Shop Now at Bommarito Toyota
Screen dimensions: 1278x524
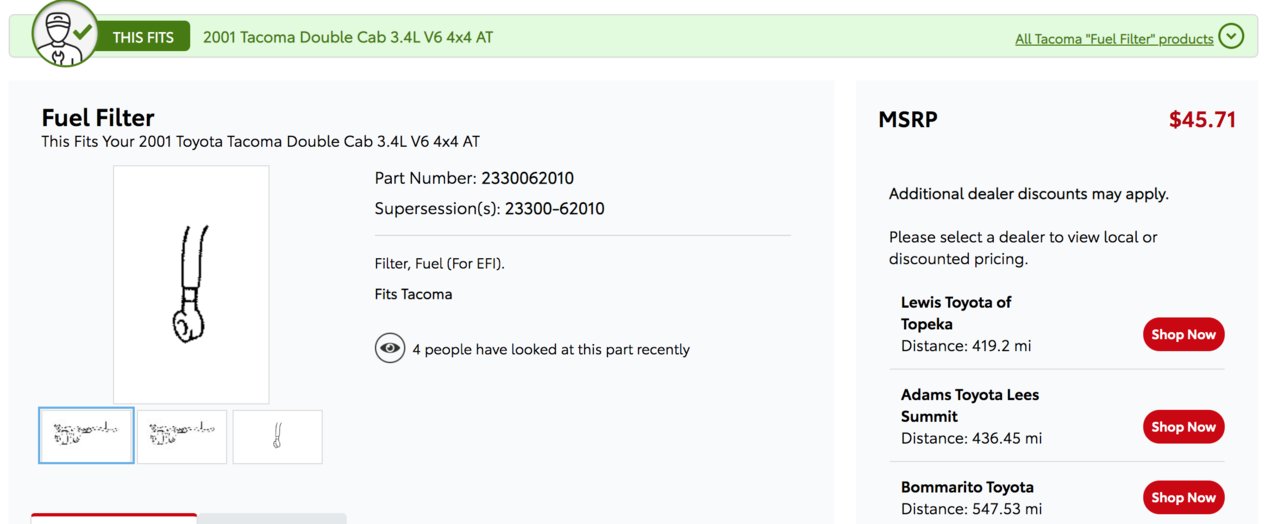tap(1183, 497)
